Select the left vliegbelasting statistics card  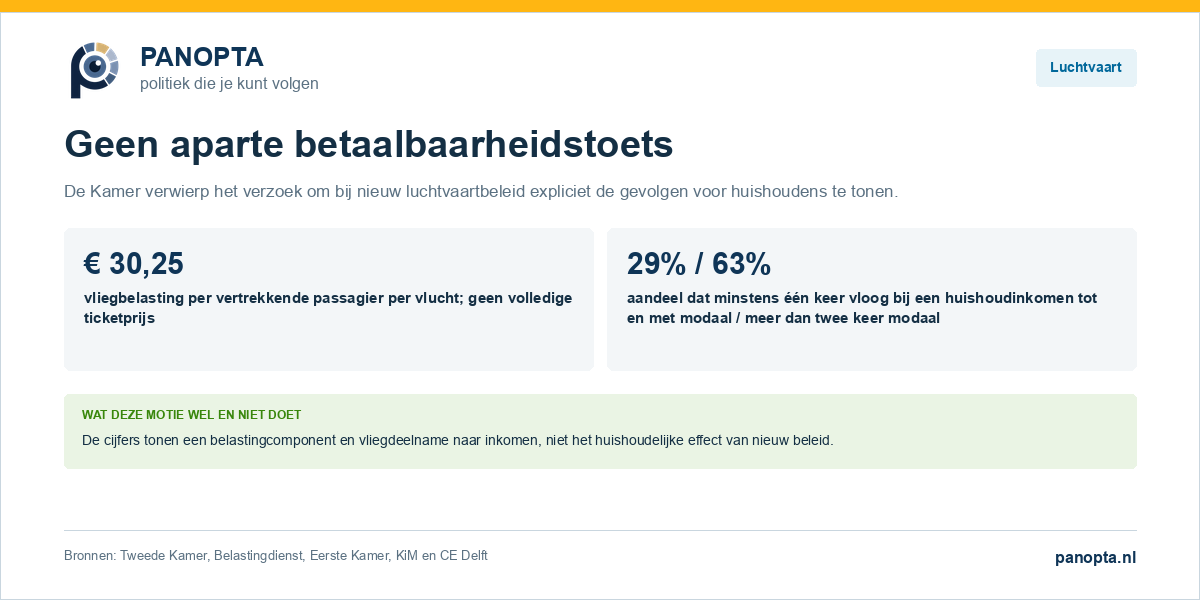pyautogui.click(x=329, y=299)
